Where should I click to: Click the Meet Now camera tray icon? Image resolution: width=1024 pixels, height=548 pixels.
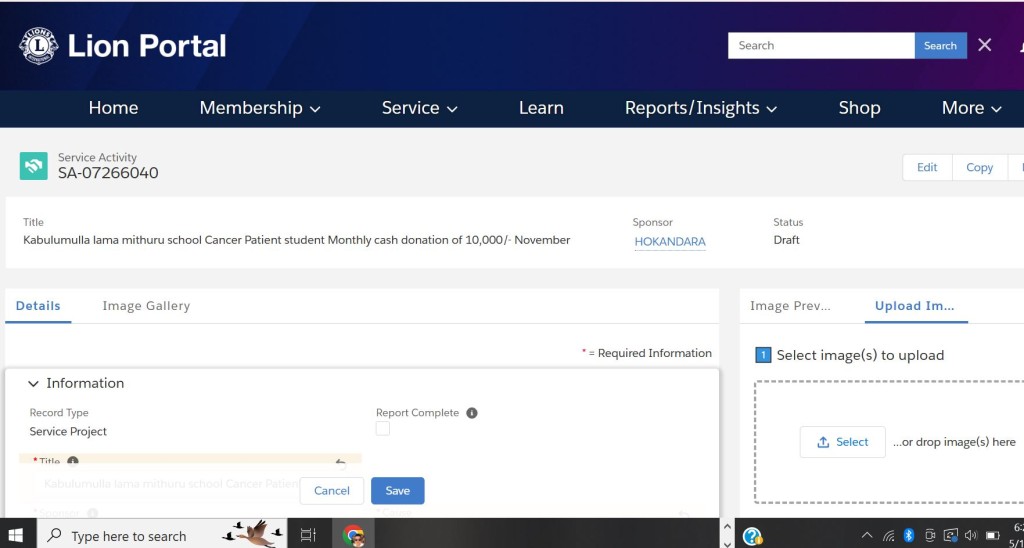[930, 536]
